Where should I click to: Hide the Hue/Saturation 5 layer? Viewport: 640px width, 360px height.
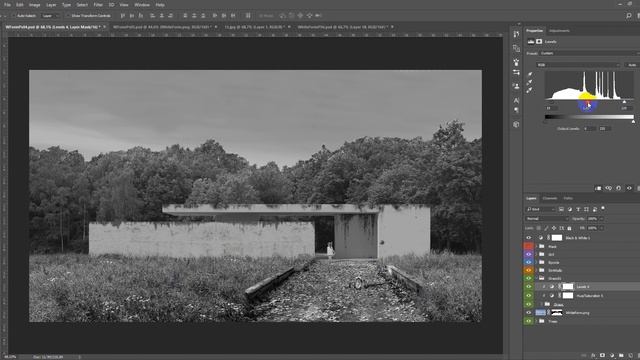[529, 296]
